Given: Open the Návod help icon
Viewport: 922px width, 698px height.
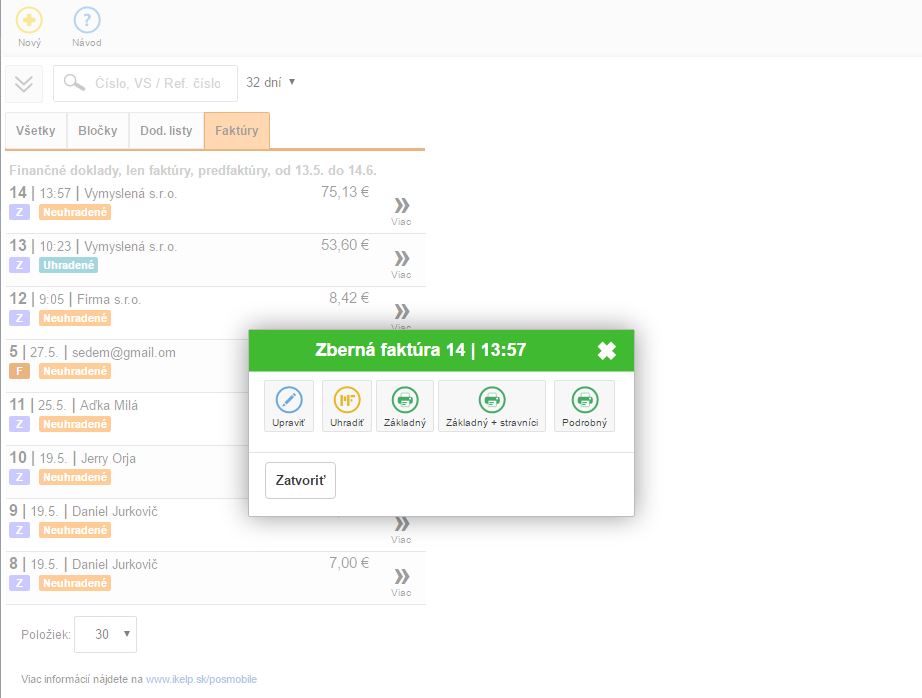Looking at the screenshot, I should (87, 22).
